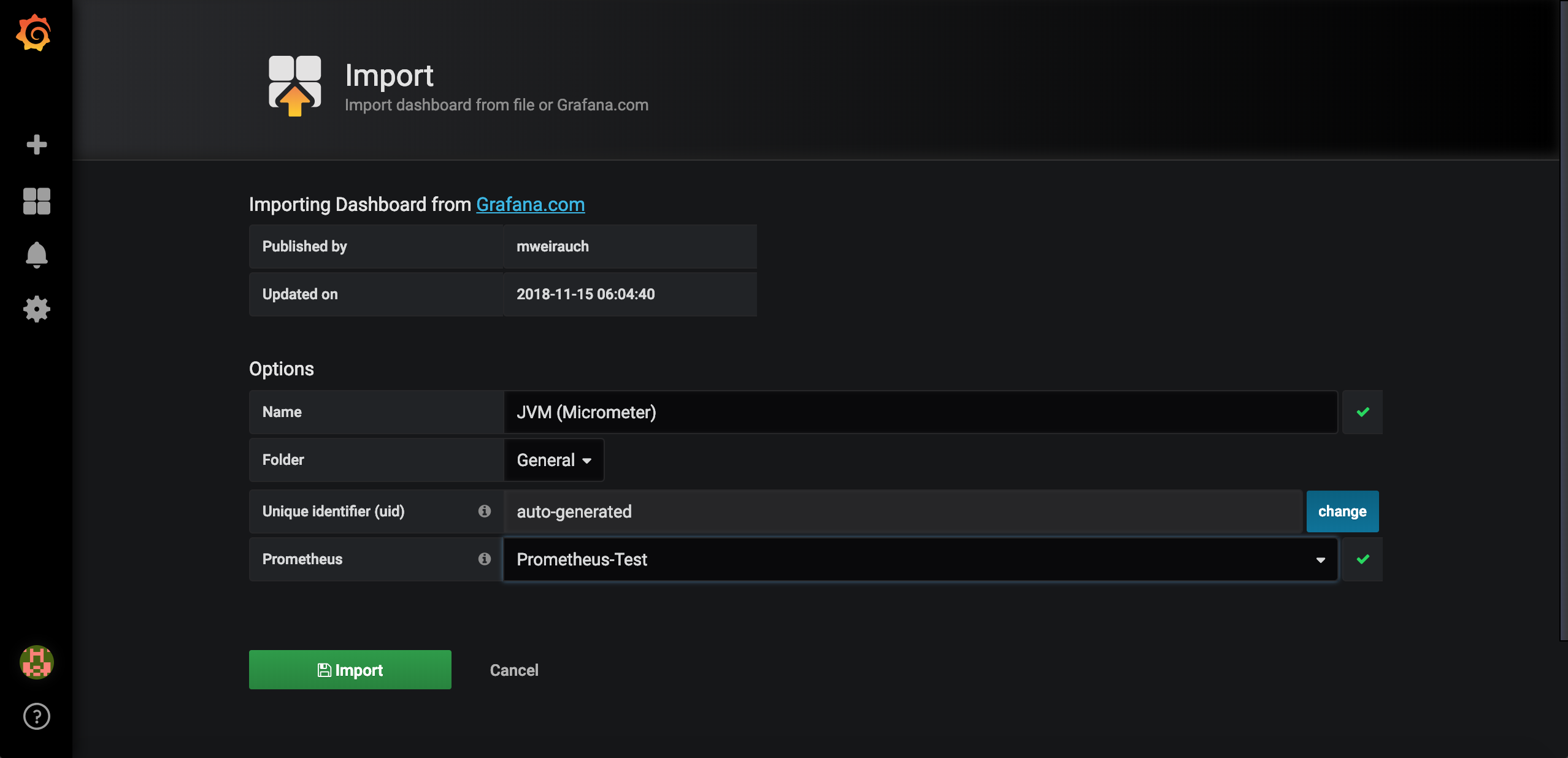Click the Prometheus info icon

(485, 559)
